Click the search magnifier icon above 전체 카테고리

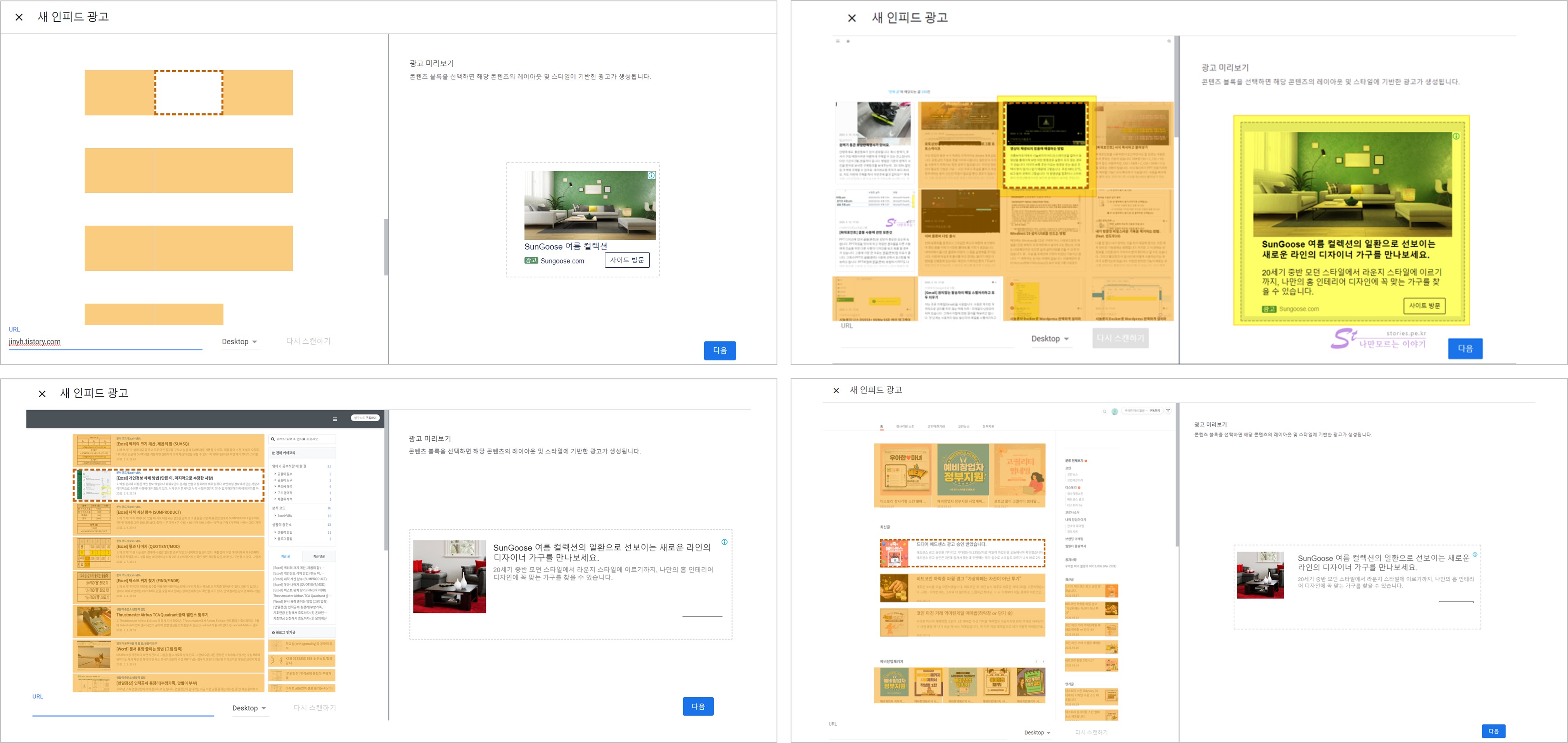(x=273, y=439)
